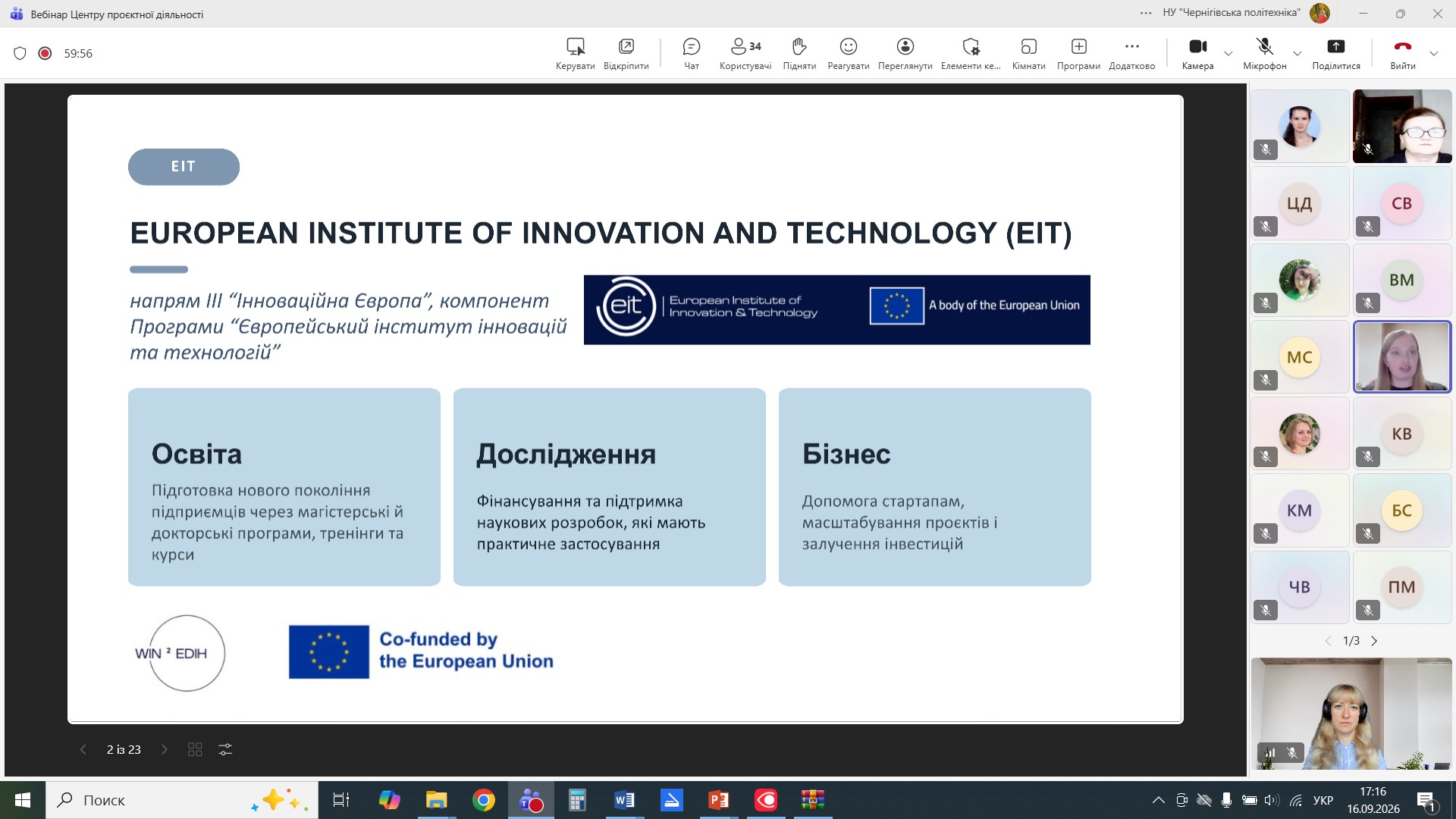This screenshot has height=819, width=1456.
Task: Select participant tile КВ
Action: 1402,434
